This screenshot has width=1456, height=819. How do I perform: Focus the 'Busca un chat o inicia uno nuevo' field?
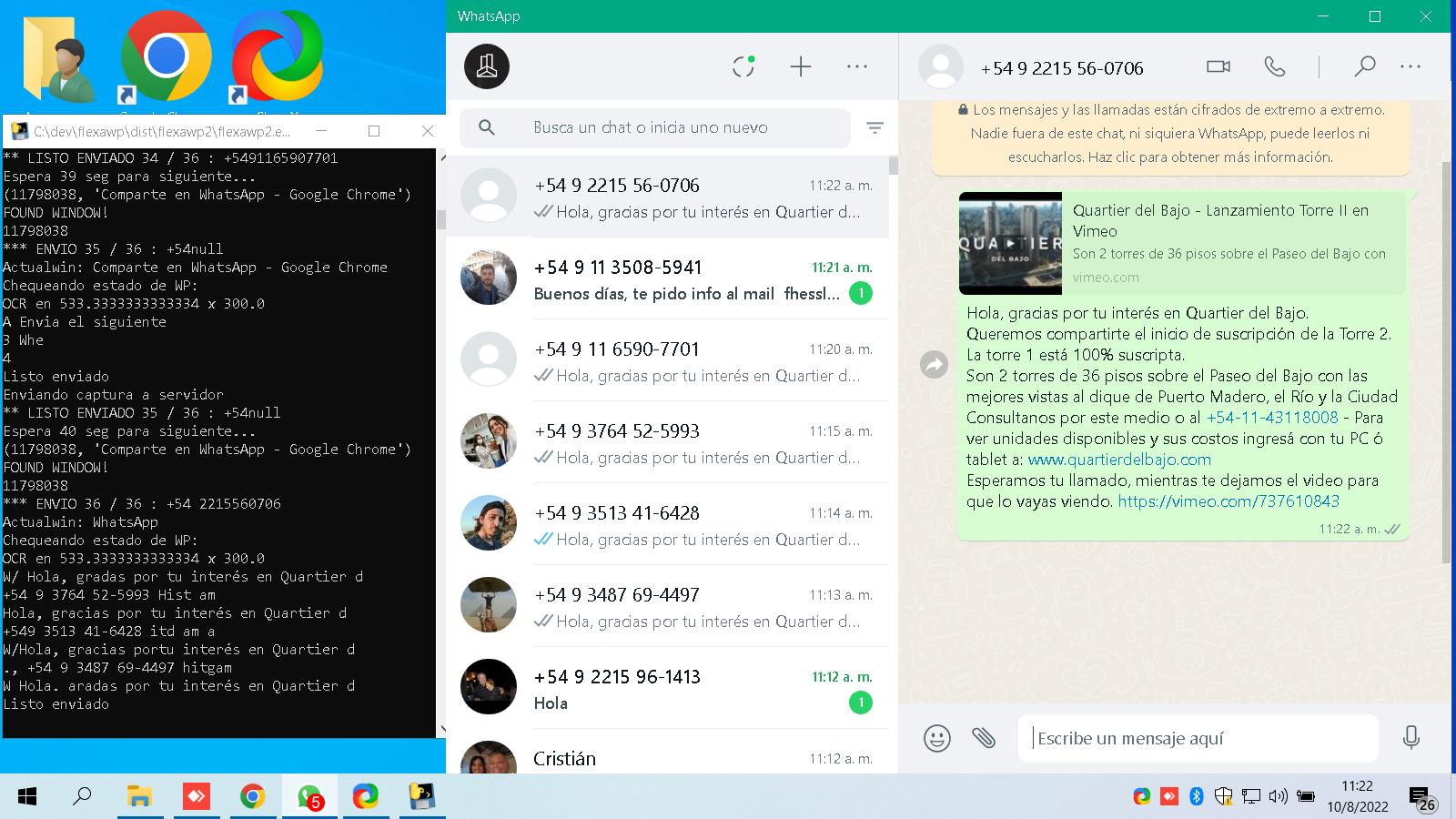(655, 127)
